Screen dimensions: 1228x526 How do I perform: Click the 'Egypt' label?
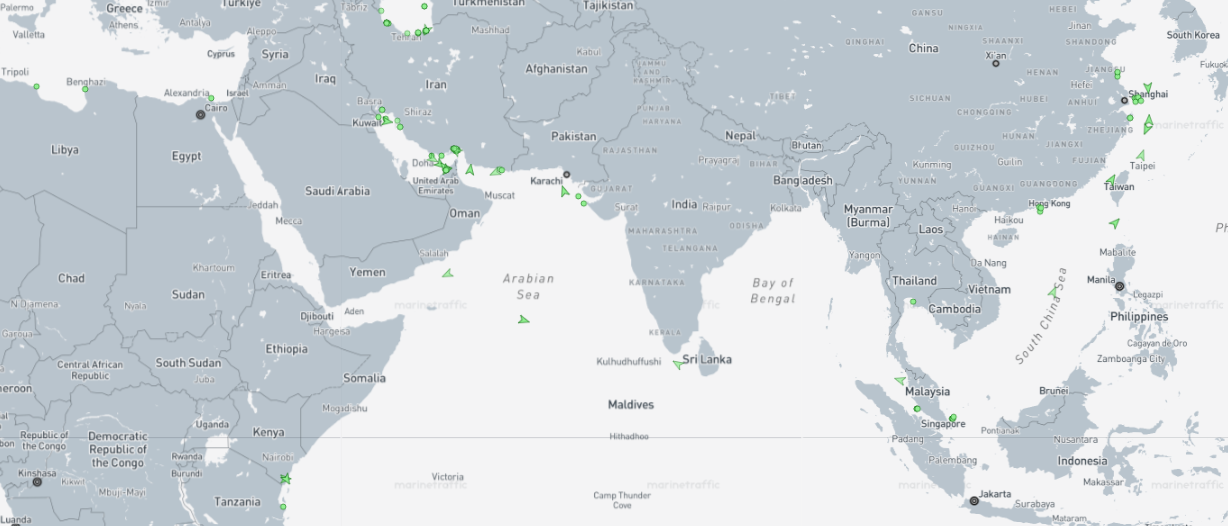[186, 156]
